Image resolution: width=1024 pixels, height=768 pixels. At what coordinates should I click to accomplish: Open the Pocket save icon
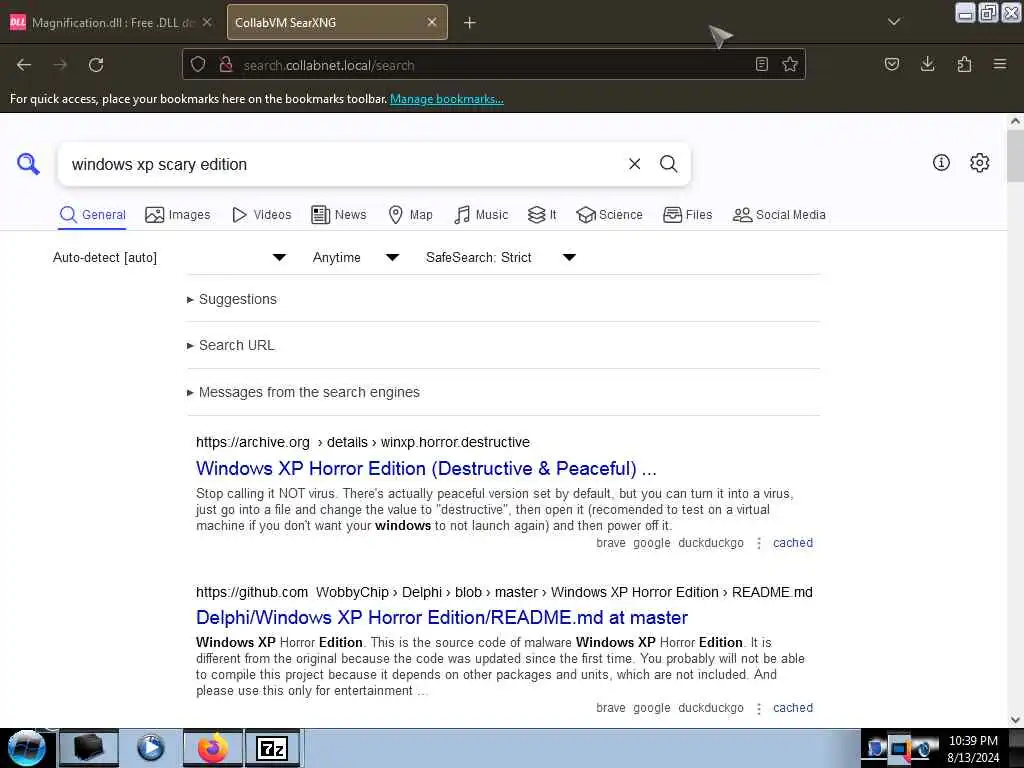pos(892,64)
